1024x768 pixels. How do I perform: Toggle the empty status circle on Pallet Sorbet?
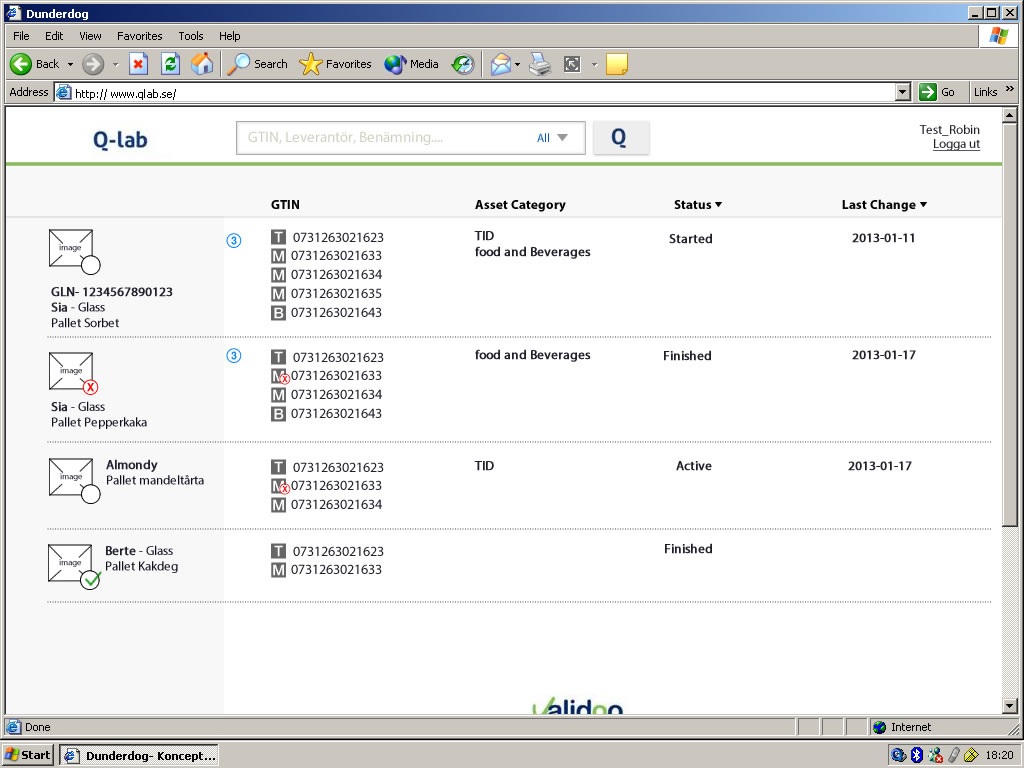(91, 265)
